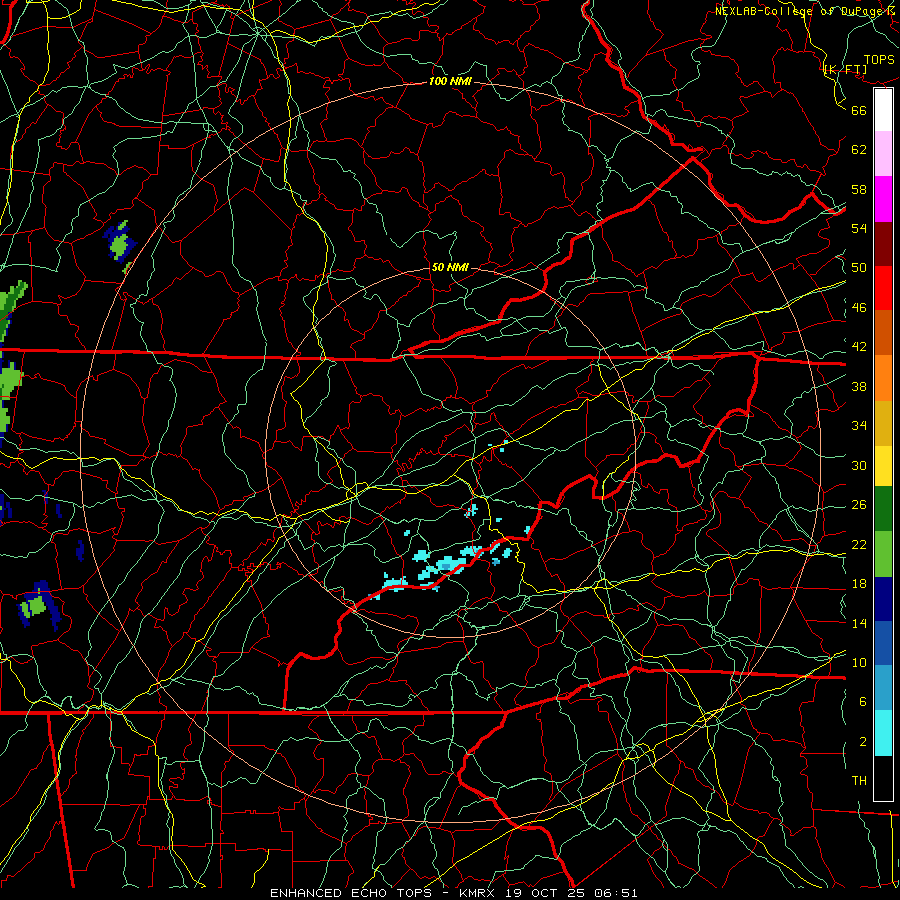Click the gold legend swatch
This screenshot has height=900, width=900.
(x=883, y=423)
